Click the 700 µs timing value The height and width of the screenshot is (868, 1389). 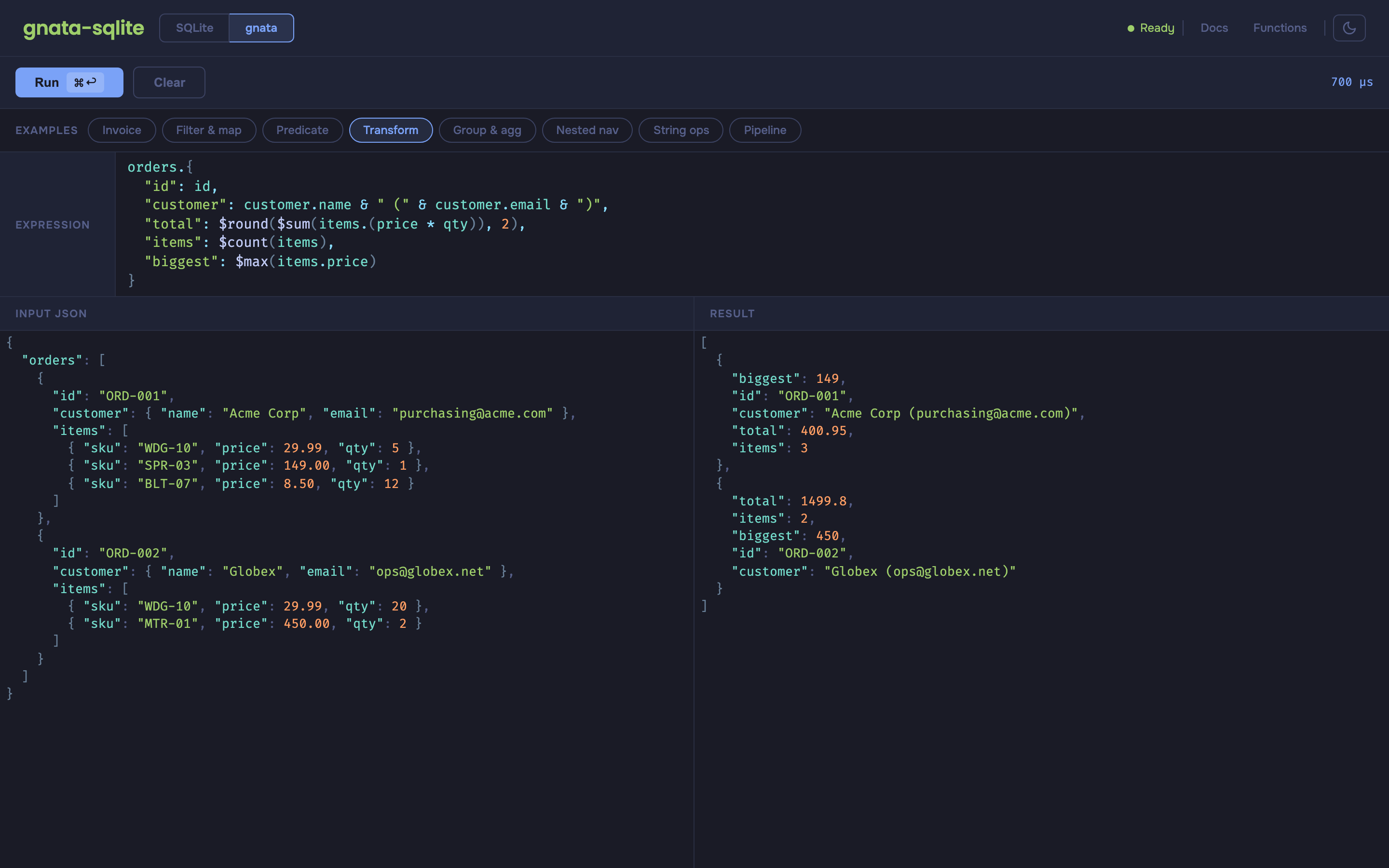tap(1352, 82)
